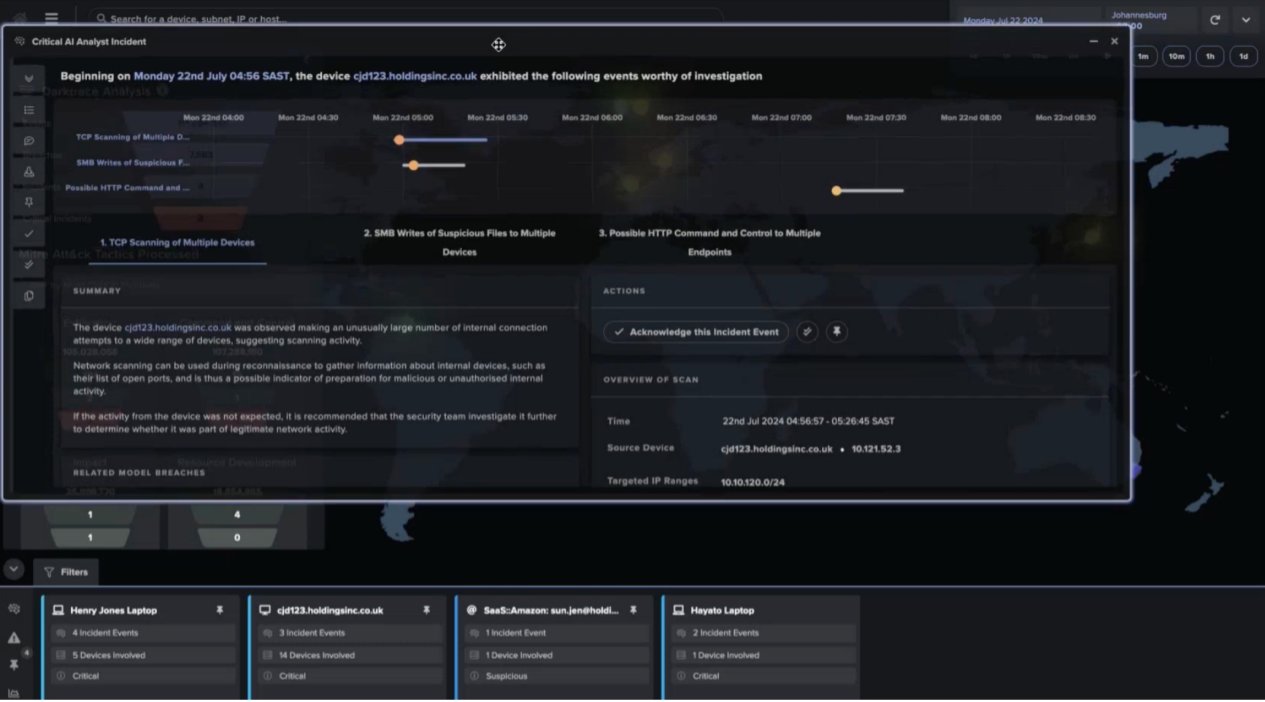Open cjd123.holdingsinc.co.uk link in the heading

(415, 76)
